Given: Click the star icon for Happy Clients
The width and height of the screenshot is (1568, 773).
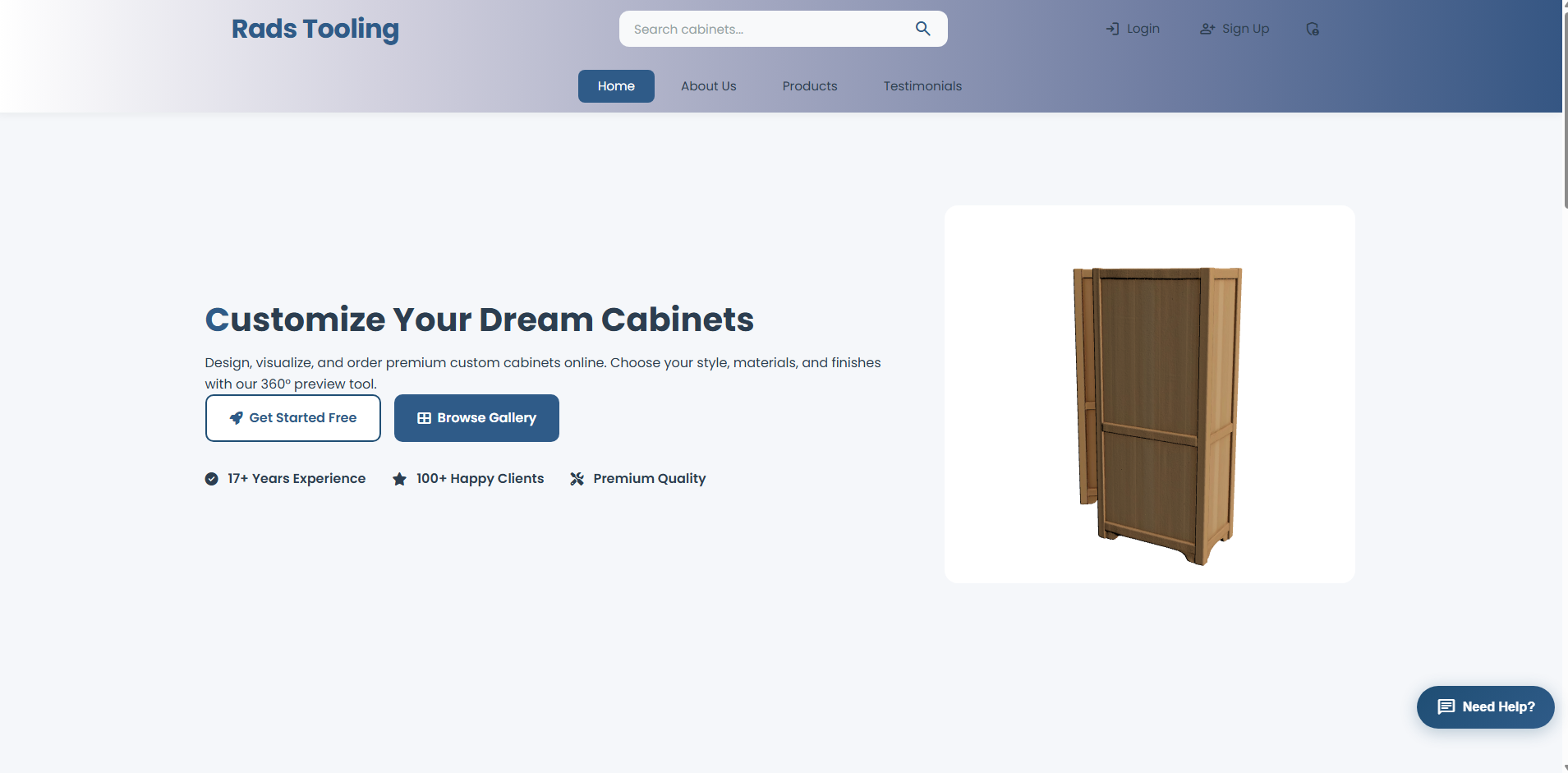Looking at the screenshot, I should tap(399, 479).
